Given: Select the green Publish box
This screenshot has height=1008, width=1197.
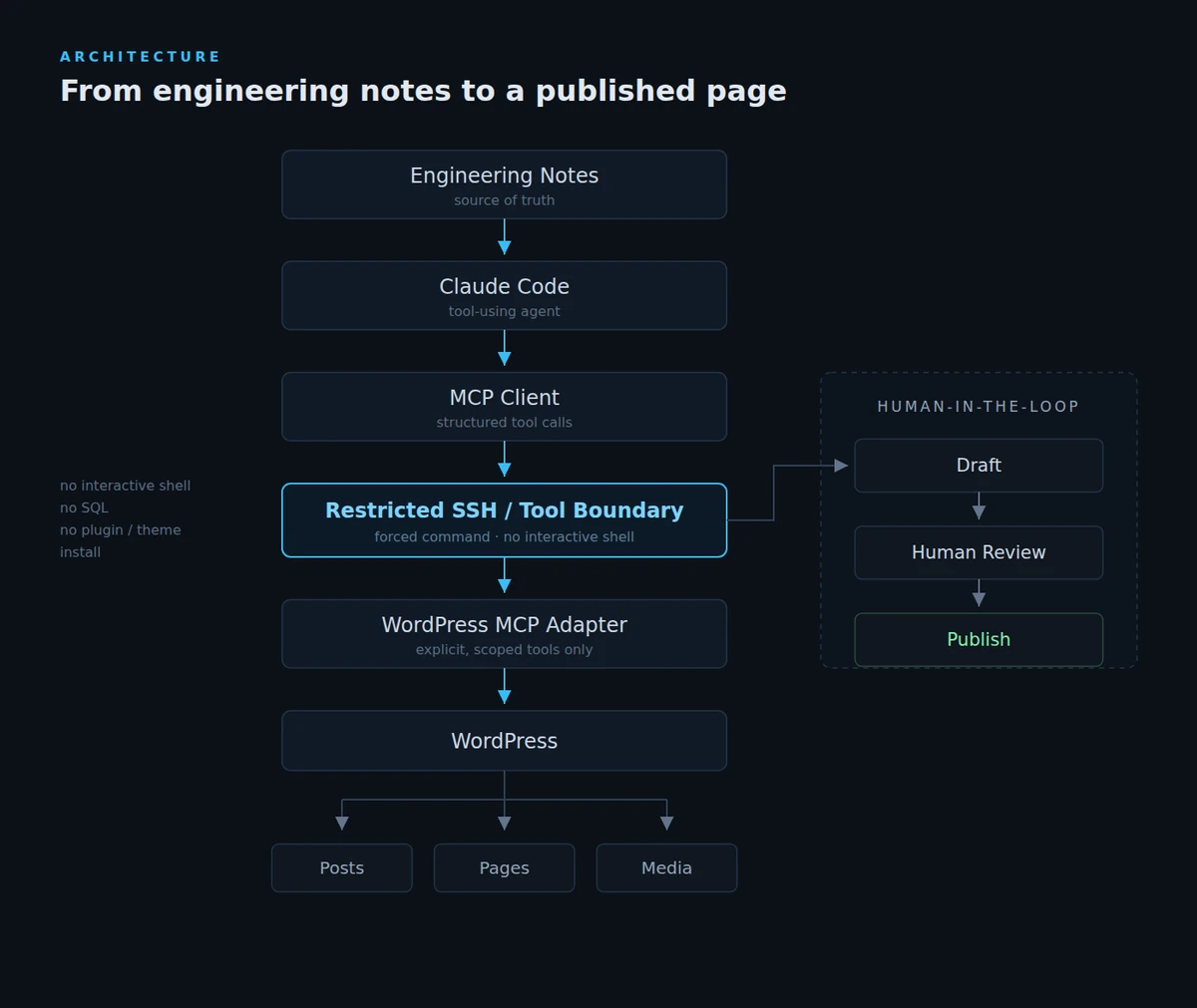Looking at the screenshot, I should pos(979,639).
